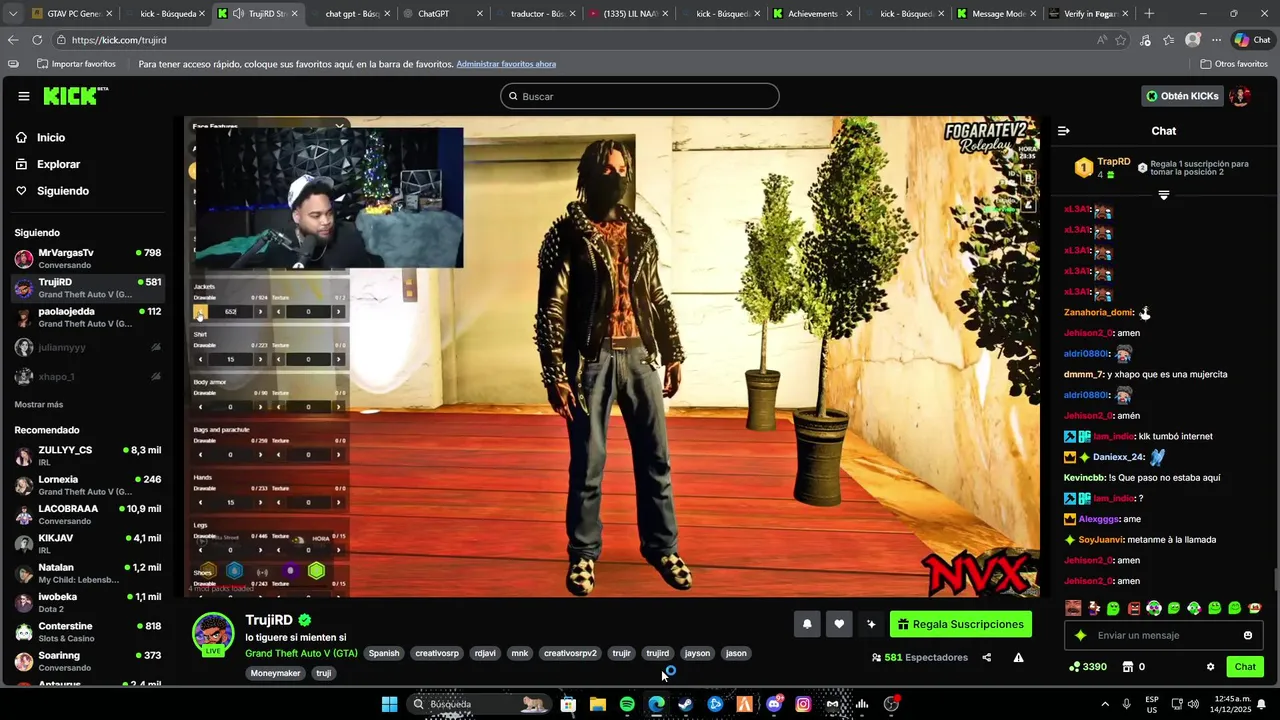Open emoji picker in chat input

pyautogui.click(x=1248, y=635)
